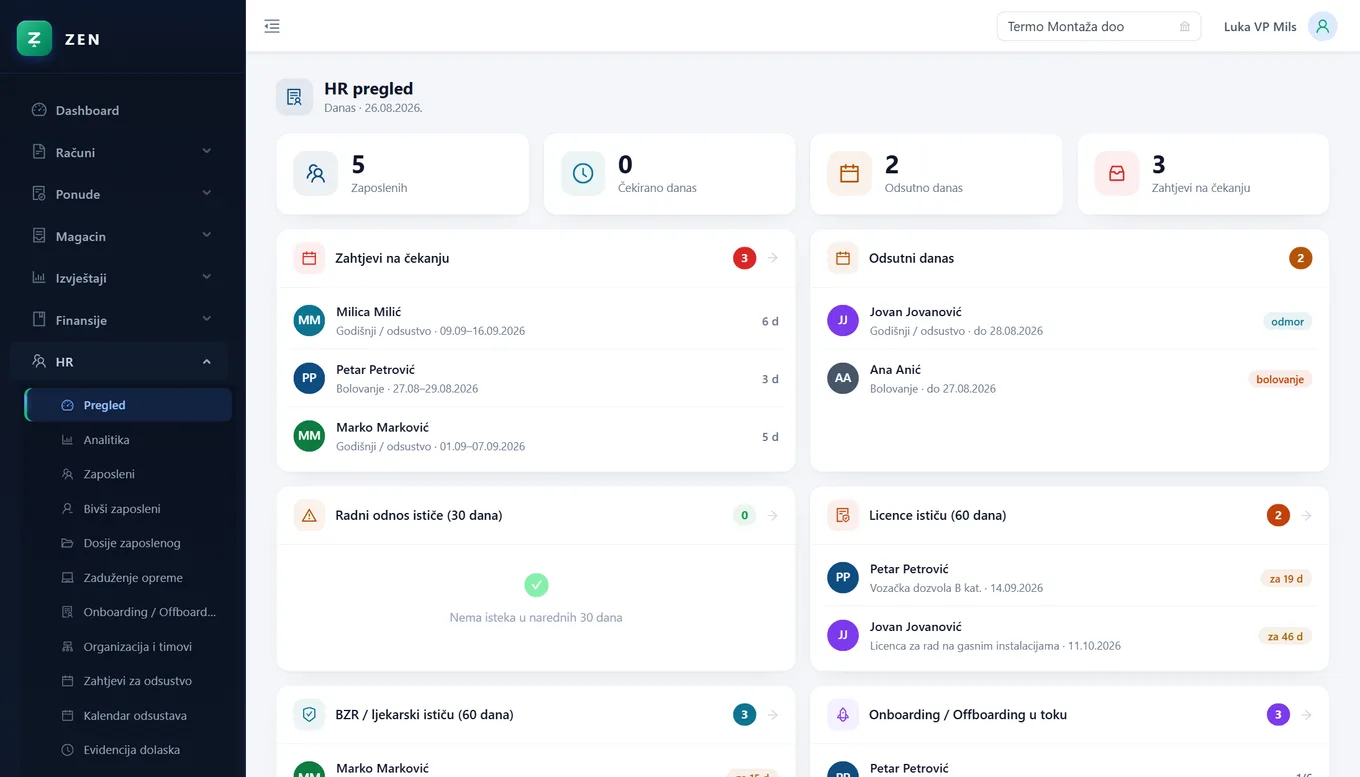Expand the Izvještaji menu

(122, 278)
